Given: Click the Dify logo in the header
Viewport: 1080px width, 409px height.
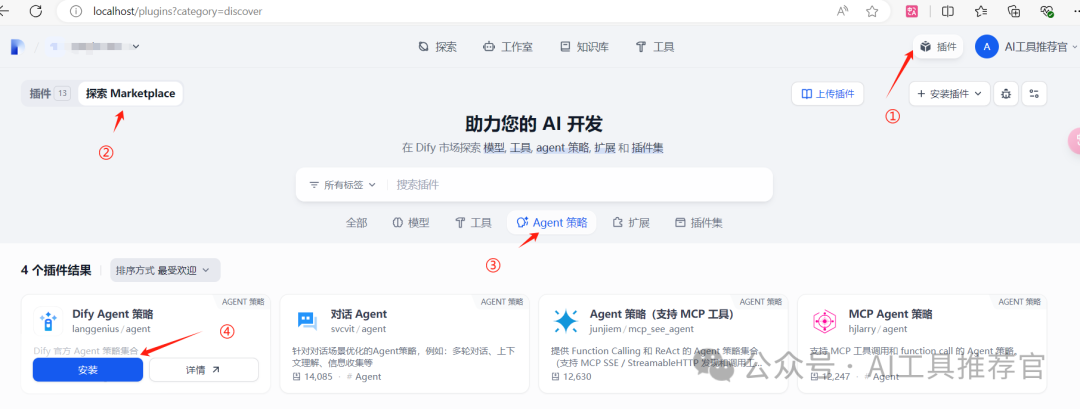Looking at the screenshot, I should click(x=18, y=47).
